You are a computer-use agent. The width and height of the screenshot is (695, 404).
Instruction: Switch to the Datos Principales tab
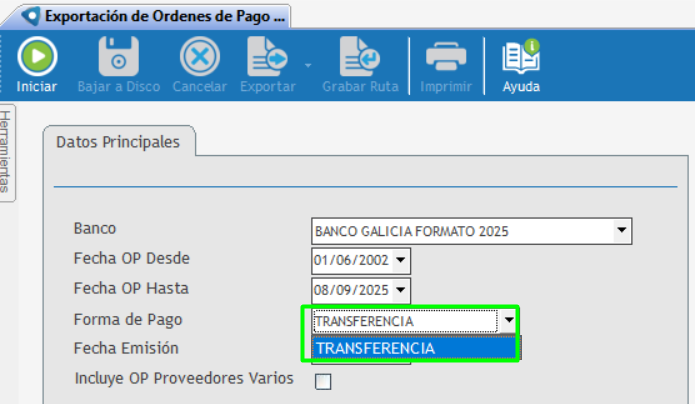pos(118,142)
